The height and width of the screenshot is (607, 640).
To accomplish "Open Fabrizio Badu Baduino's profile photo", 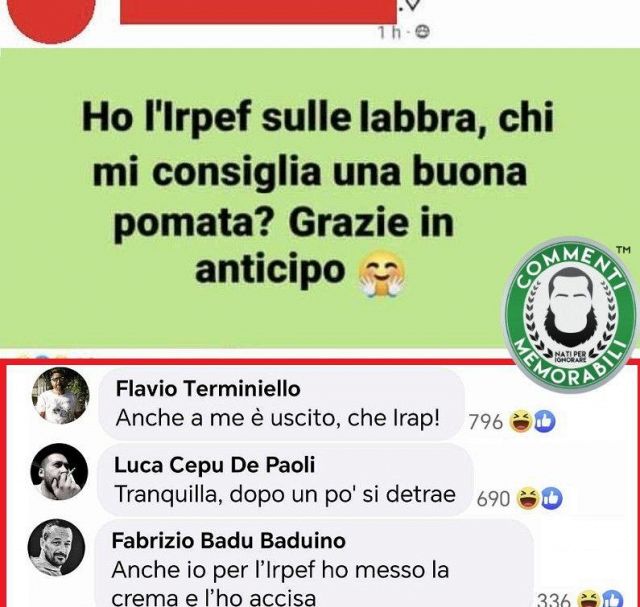I will pos(56,547).
